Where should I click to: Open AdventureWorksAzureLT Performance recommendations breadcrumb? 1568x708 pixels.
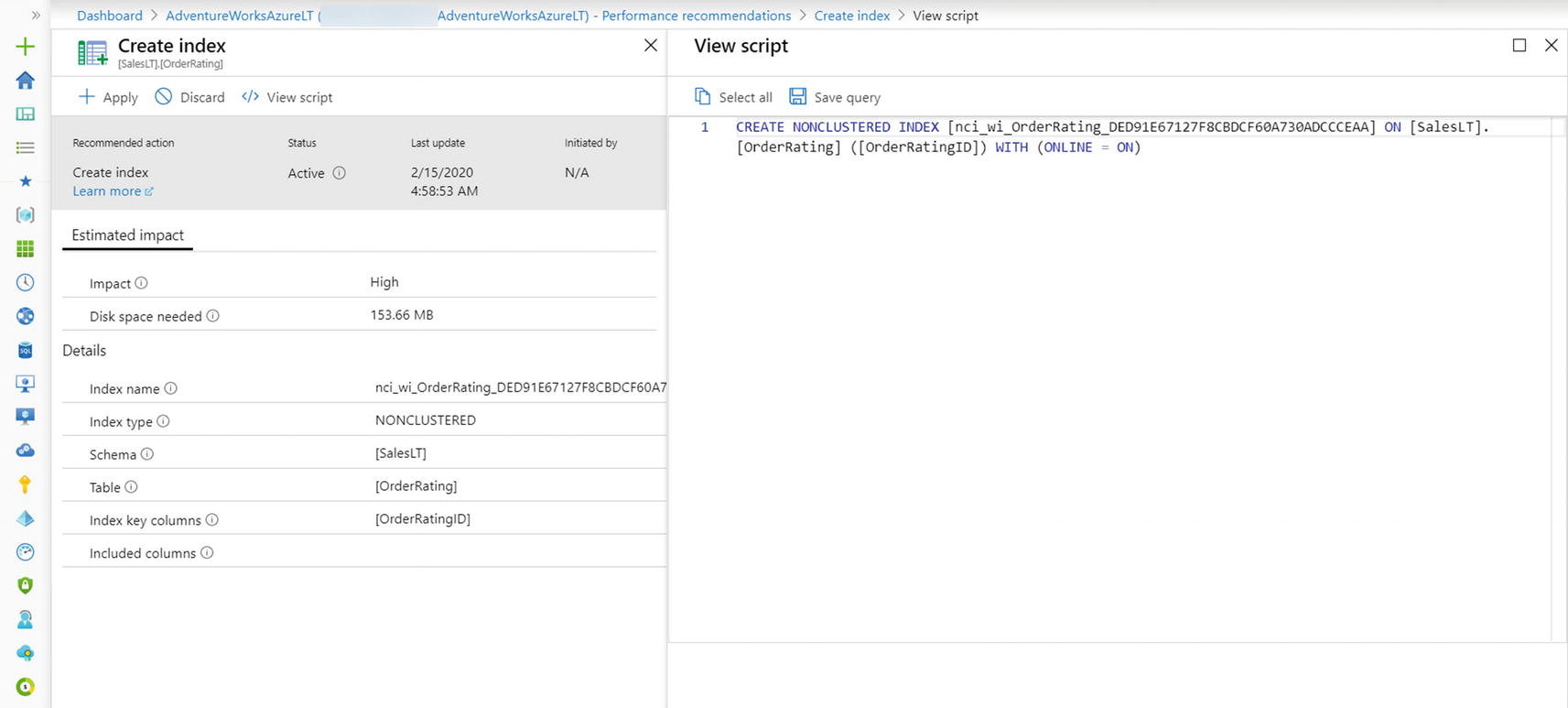tap(478, 16)
